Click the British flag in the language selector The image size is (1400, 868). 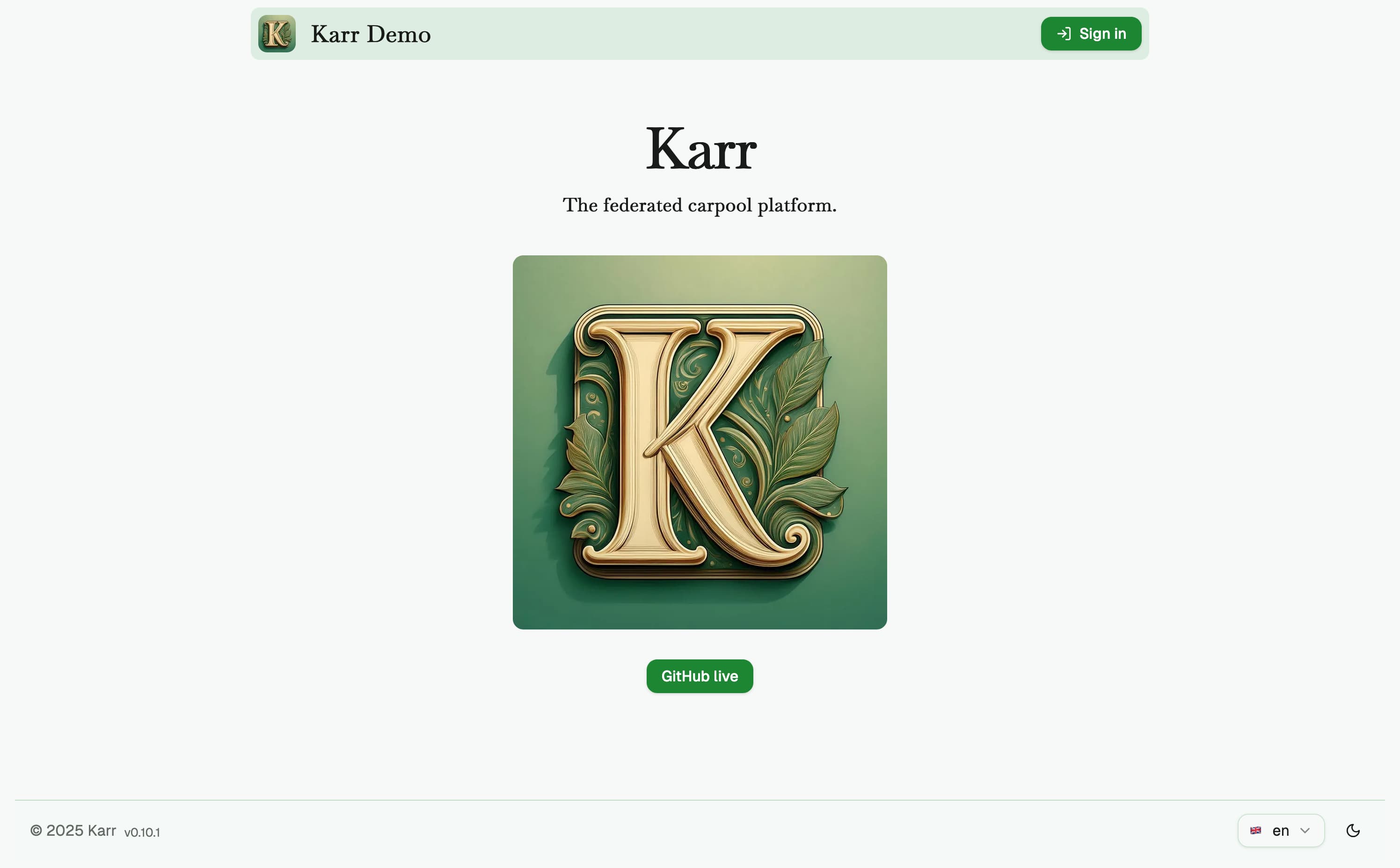pos(1256,831)
